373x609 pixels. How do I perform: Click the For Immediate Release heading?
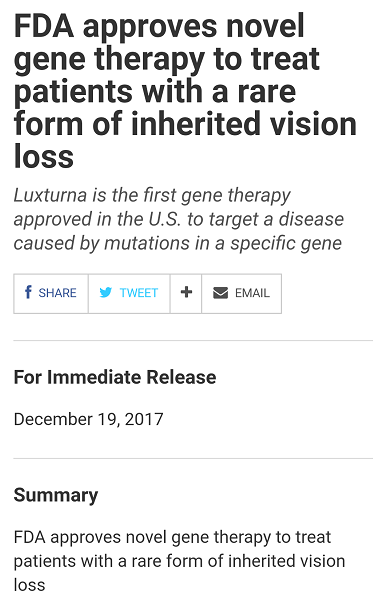point(115,377)
